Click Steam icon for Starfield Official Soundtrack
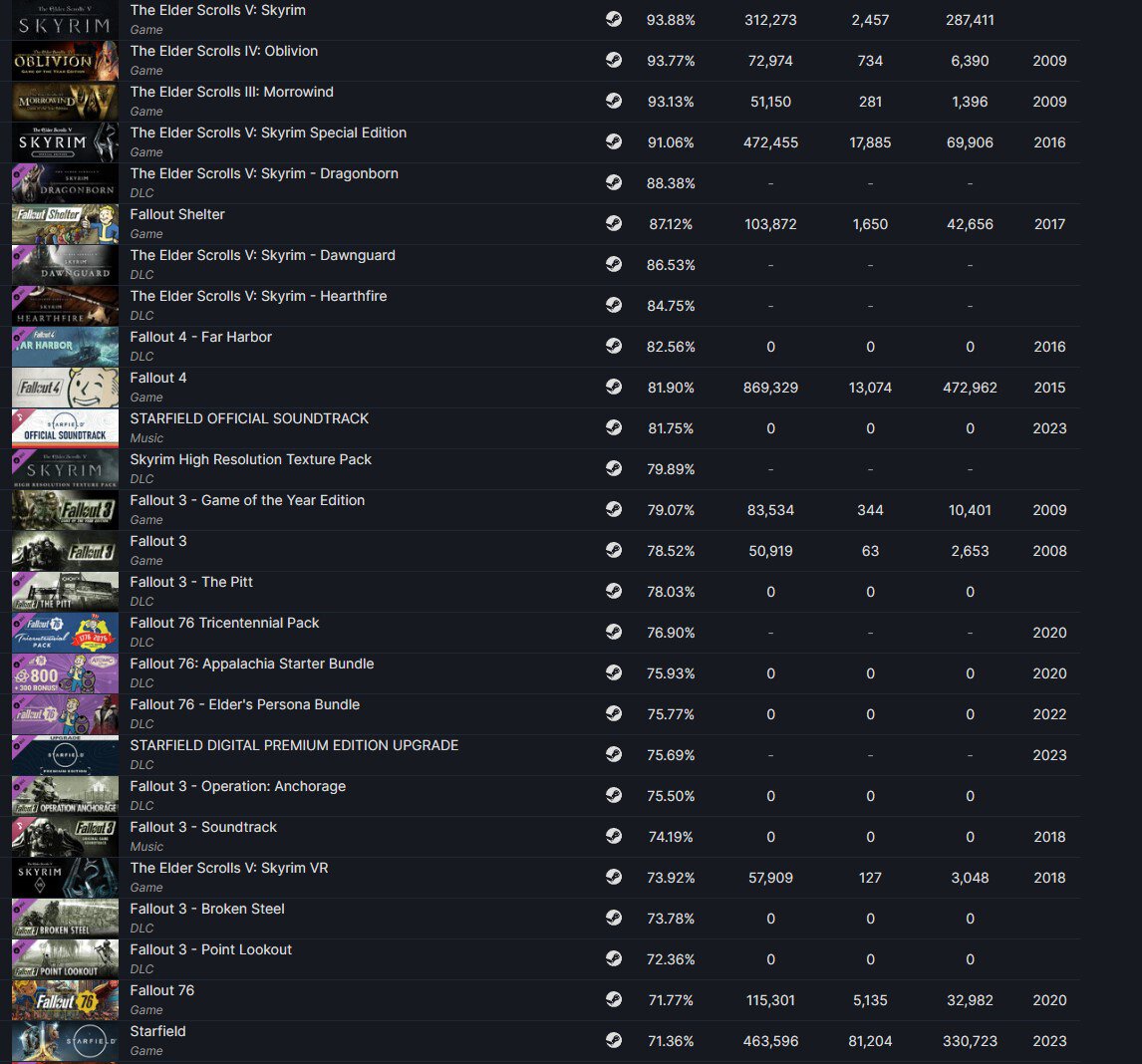Screen dimensions: 1142x1064 [613, 427]
